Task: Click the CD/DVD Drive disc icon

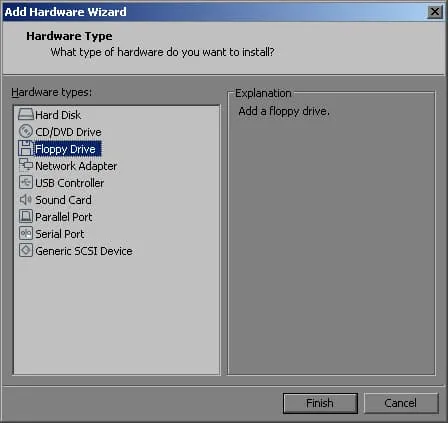Action: [26, 131]
